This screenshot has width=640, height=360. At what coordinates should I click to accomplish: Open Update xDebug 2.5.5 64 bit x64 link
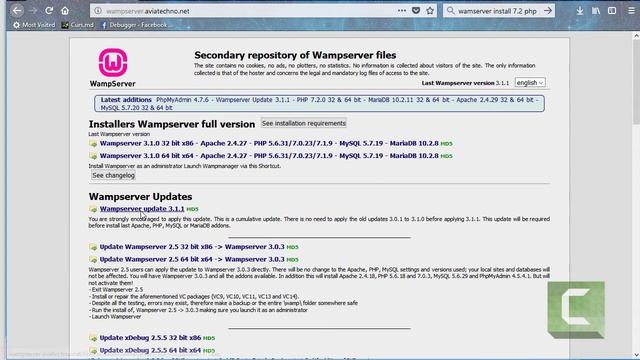tap(150, 351)
